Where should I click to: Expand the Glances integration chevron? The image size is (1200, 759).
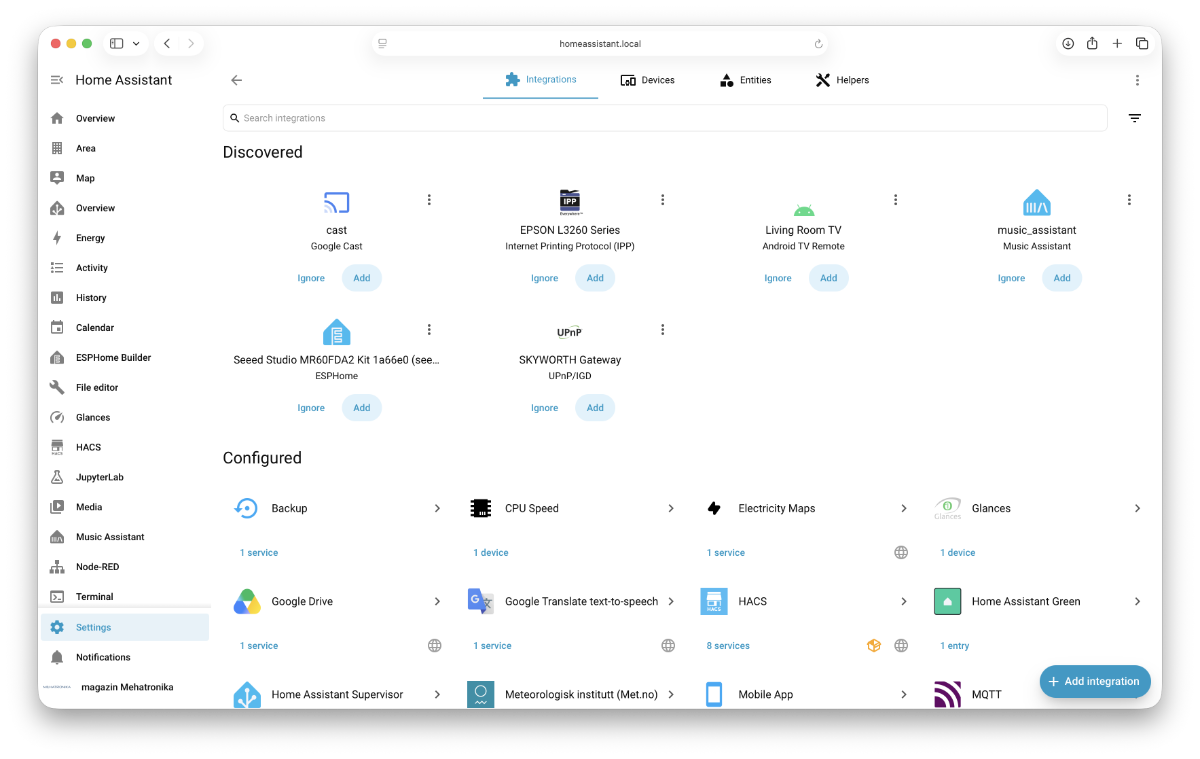(x=1137, y=508)
